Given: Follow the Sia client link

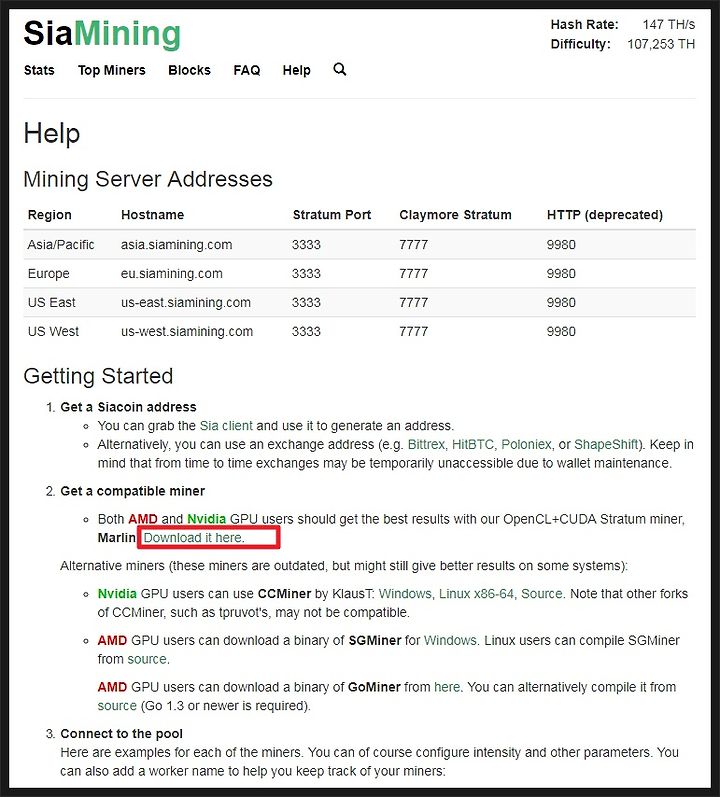Looking at the screenshot, I should pyautogui.click(x=226, y=425).
